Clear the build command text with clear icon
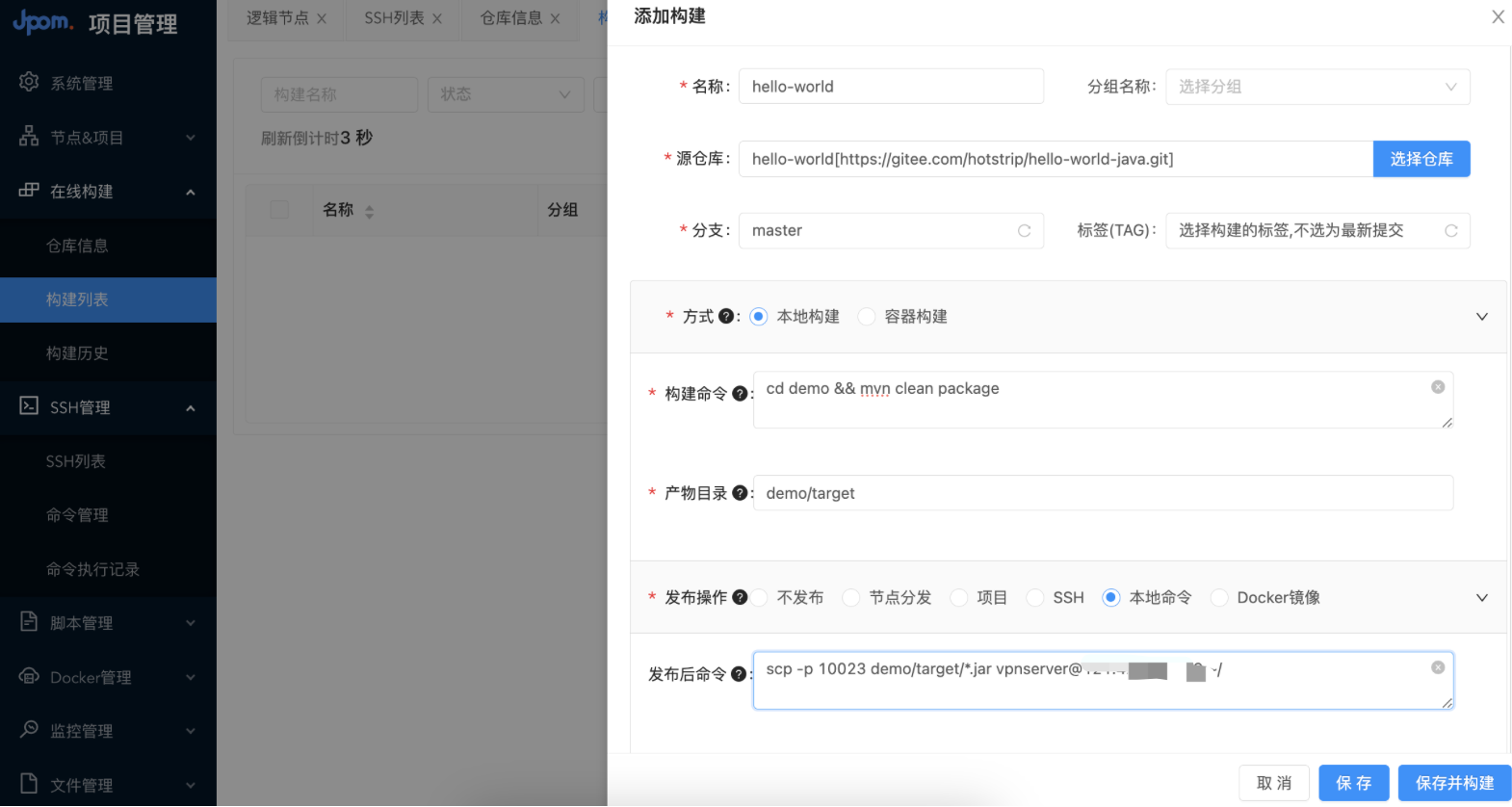This screenshot has width=1512, height=807. point(1438,387)
